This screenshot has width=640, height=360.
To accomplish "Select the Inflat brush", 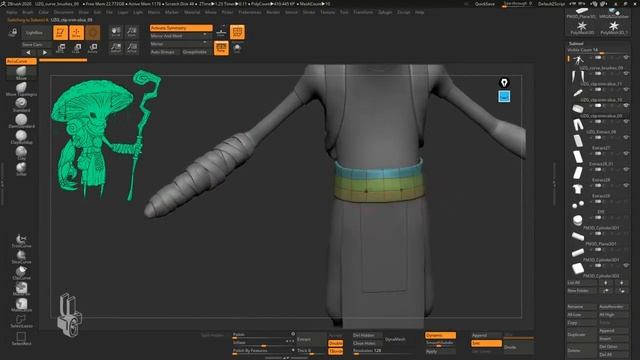I will click(x=21, y=169).
